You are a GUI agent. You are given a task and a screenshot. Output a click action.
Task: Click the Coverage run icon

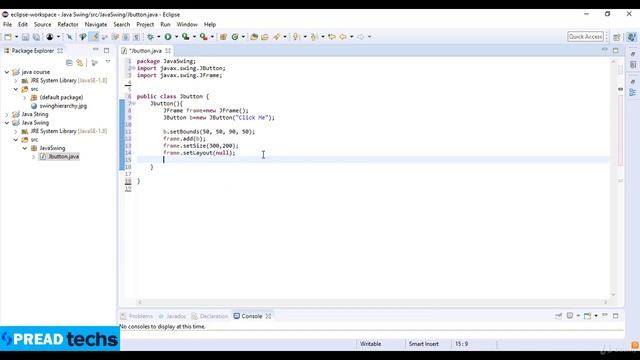pos(186,37)
